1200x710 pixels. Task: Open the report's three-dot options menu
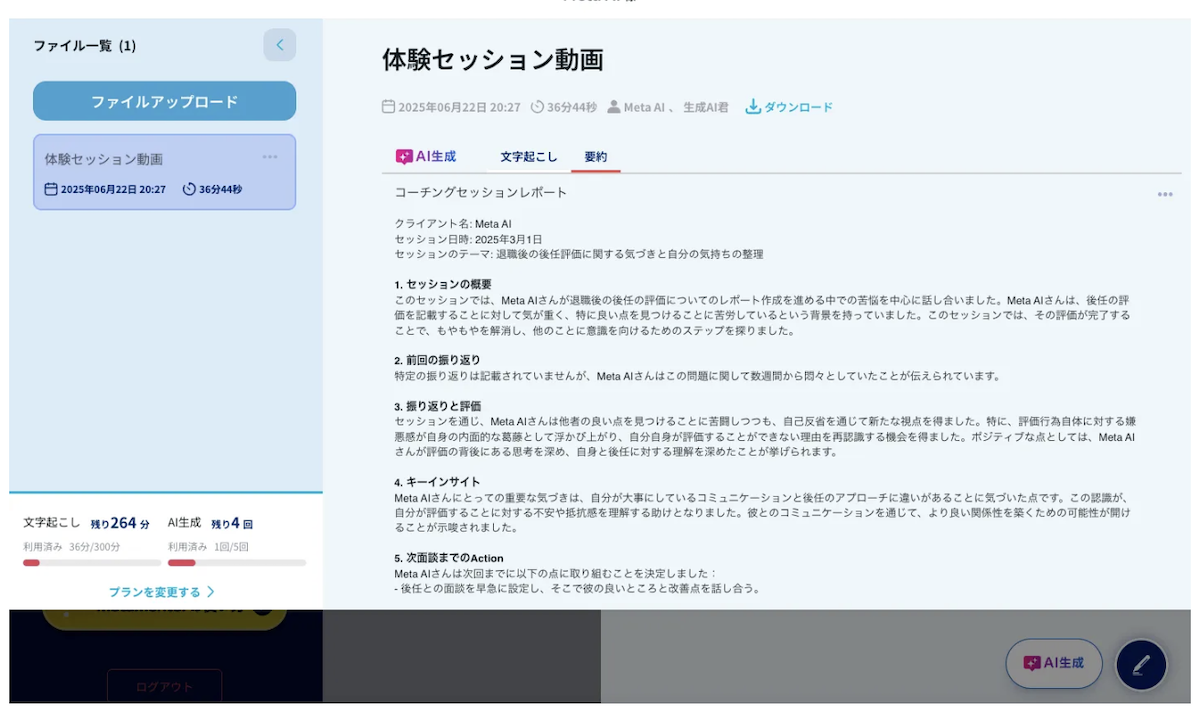pyautogui.click(x=1165, y=194)
